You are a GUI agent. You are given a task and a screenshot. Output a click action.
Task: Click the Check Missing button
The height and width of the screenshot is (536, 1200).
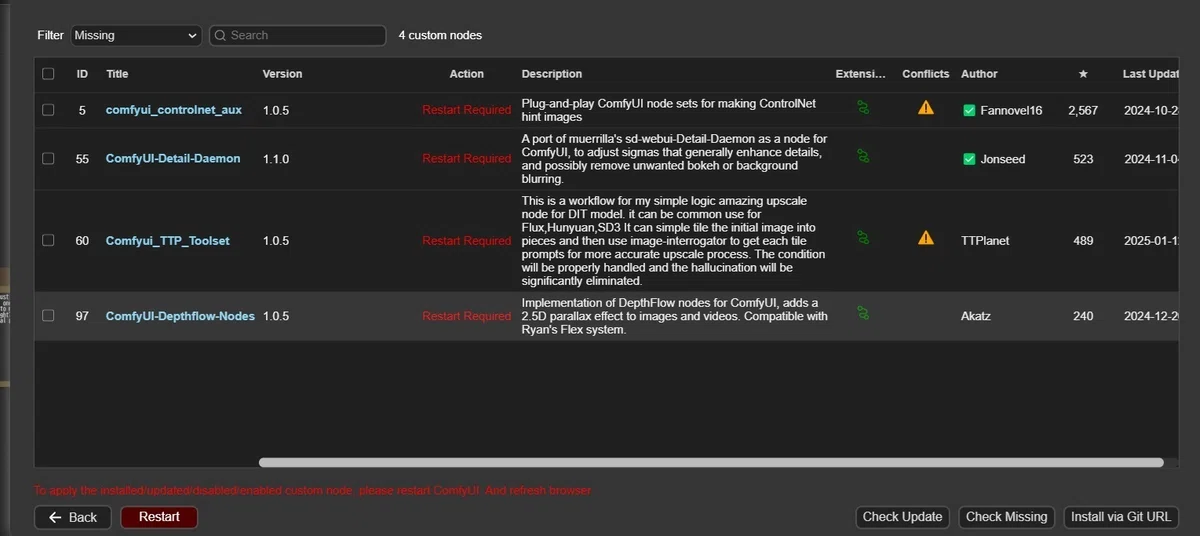1005,517
